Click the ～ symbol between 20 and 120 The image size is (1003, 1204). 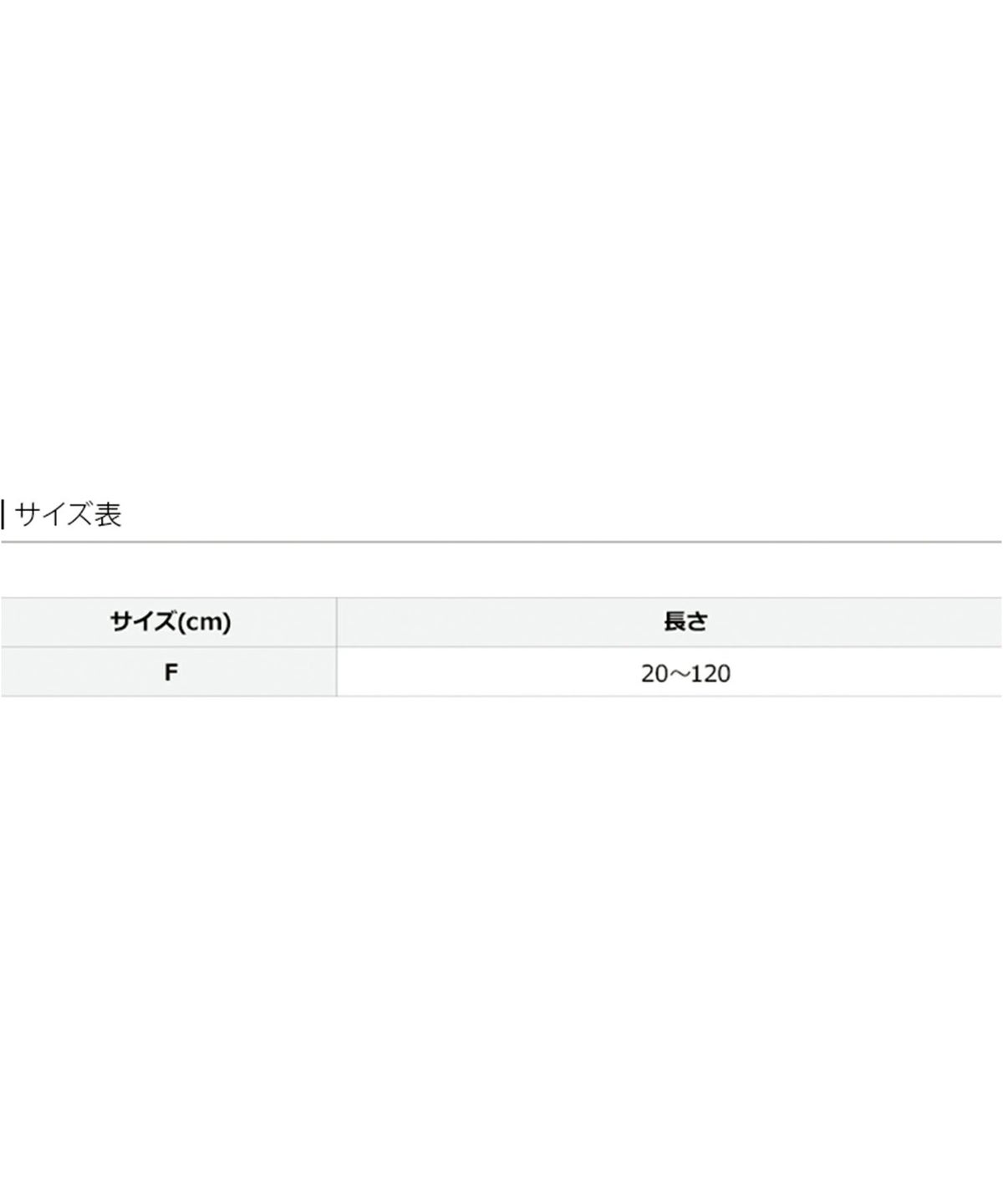tap(678, 673)
